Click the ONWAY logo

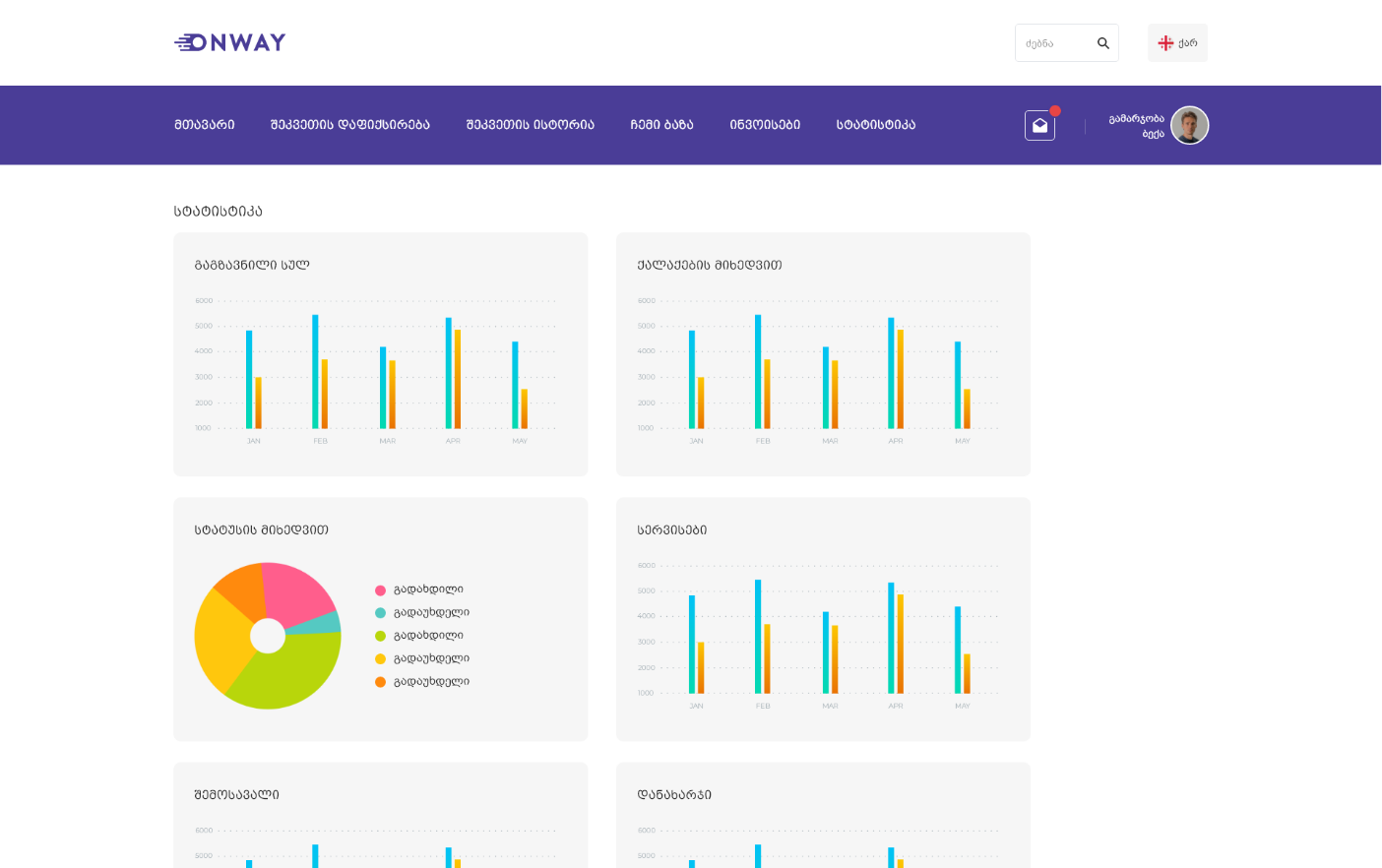(229, 42)
